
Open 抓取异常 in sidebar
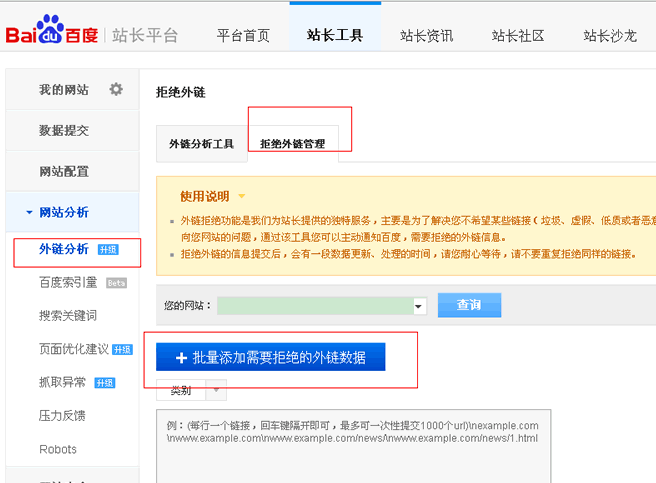coord(62,382)
